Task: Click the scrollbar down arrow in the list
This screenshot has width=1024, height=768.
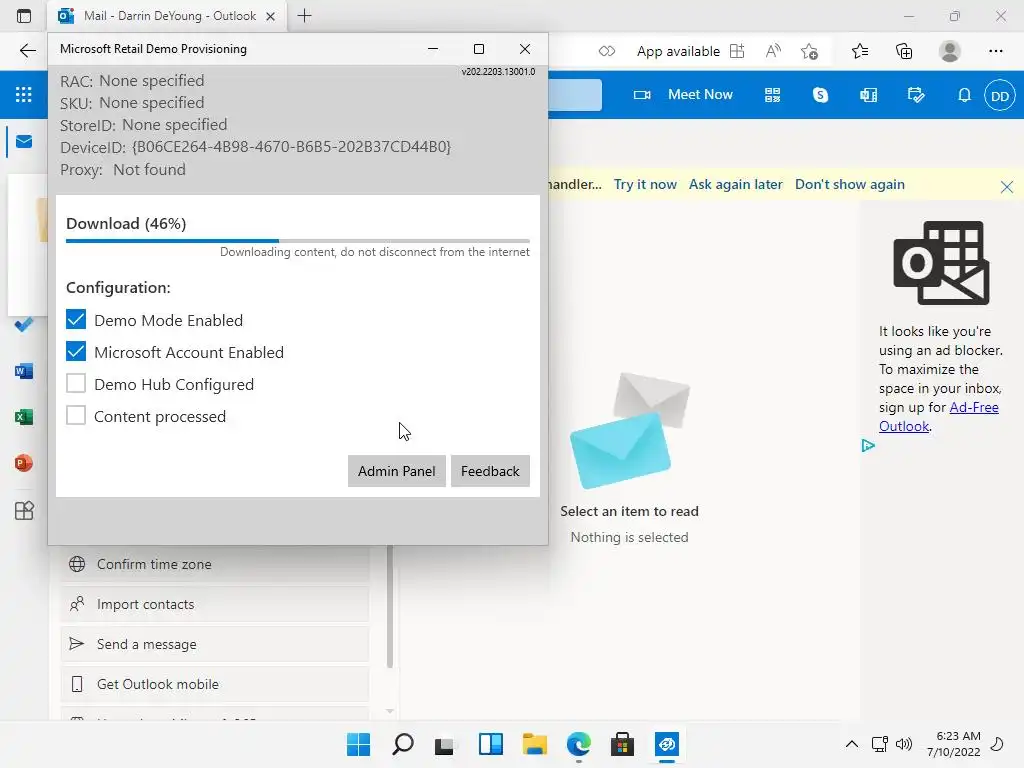Action: [390, 711]
